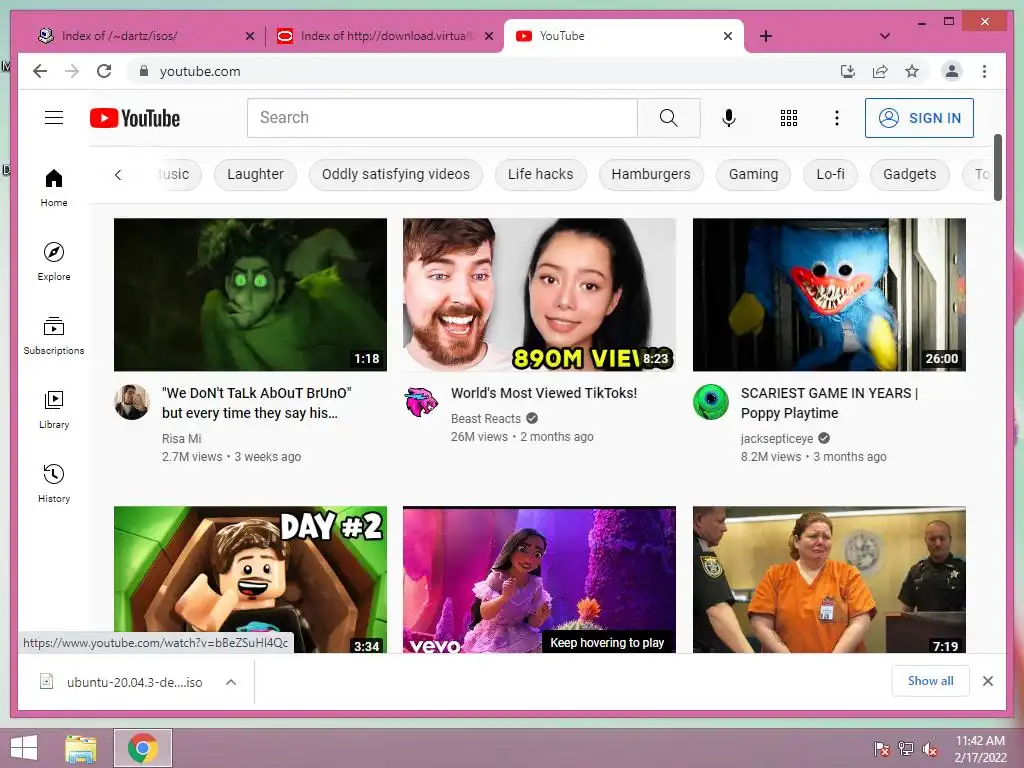
Task: Select the YouTube tab
Action: coord(624,36)
